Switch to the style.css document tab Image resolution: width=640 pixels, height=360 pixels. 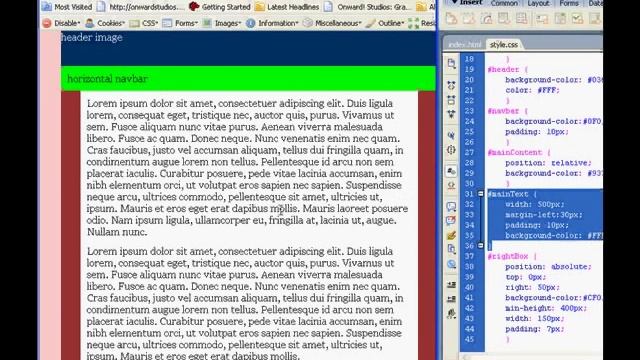[504, 44]
